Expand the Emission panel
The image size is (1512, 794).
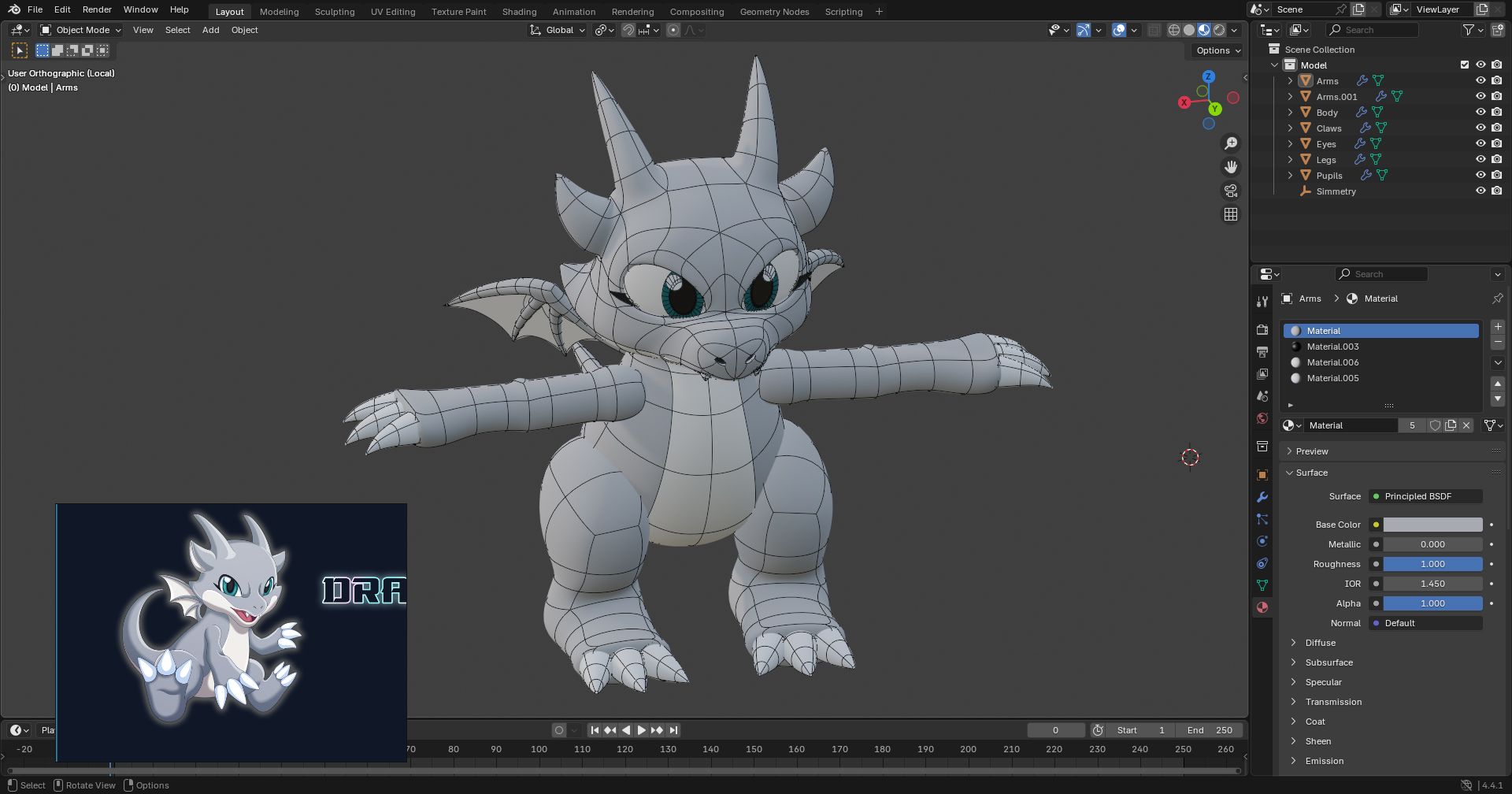[x=1324, y=761]
